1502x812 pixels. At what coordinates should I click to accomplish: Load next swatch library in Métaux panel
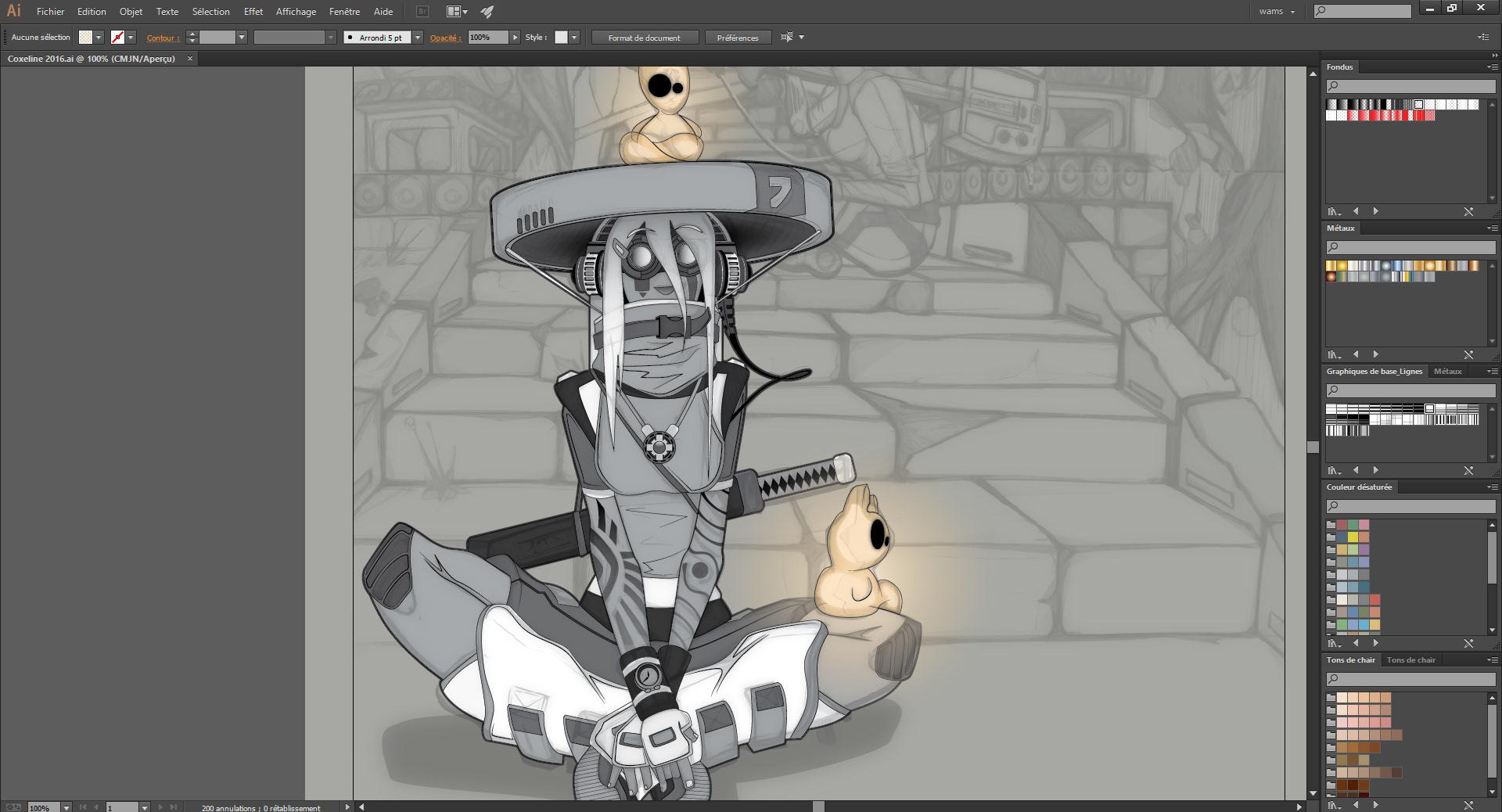1375,354
